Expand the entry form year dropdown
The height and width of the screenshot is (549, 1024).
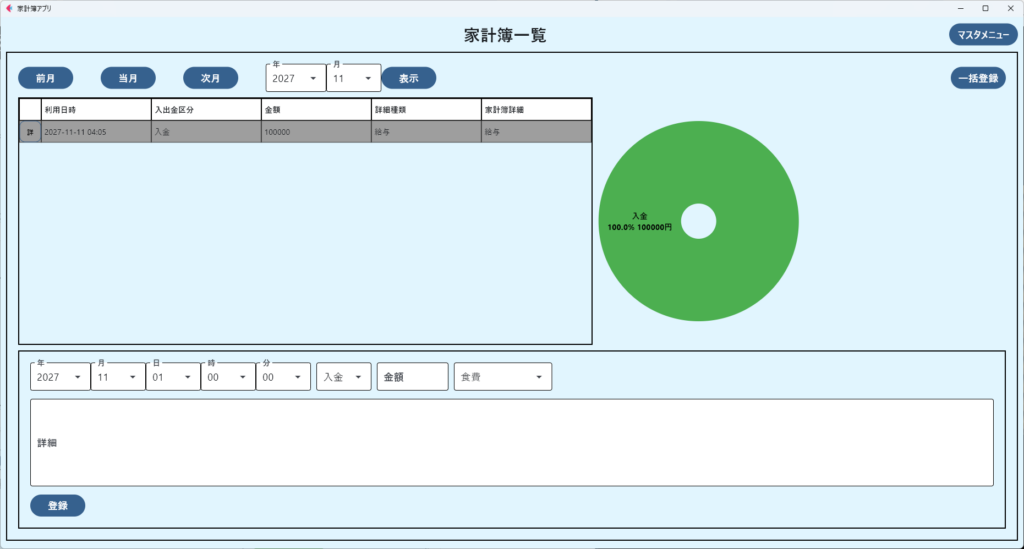coord(60,377)
